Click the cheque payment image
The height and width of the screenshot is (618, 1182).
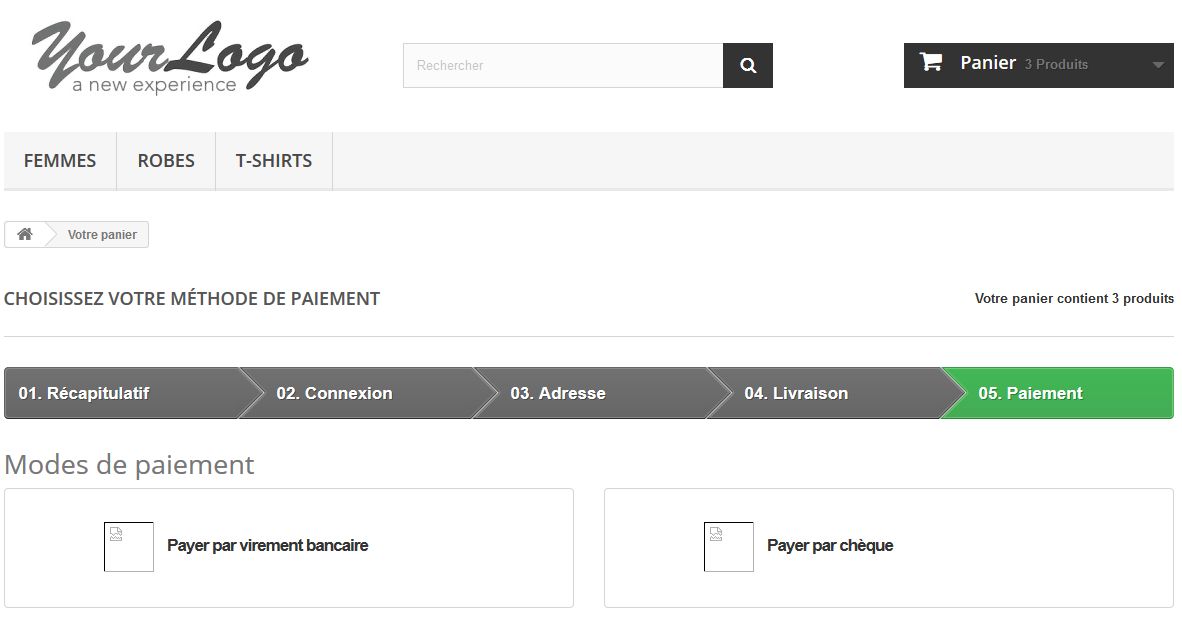pos(728,546)
